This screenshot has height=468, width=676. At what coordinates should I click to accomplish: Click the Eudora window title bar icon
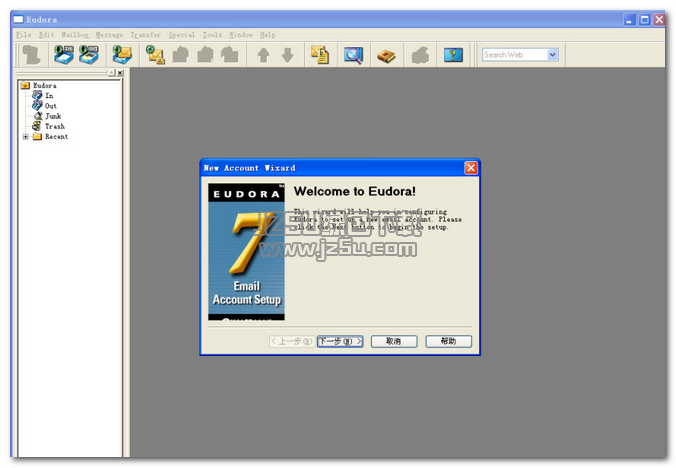point(19,19)
